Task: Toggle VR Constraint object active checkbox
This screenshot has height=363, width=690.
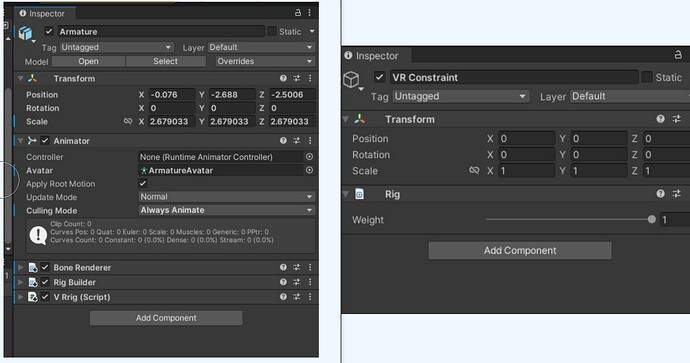Action: pos(379,77)
